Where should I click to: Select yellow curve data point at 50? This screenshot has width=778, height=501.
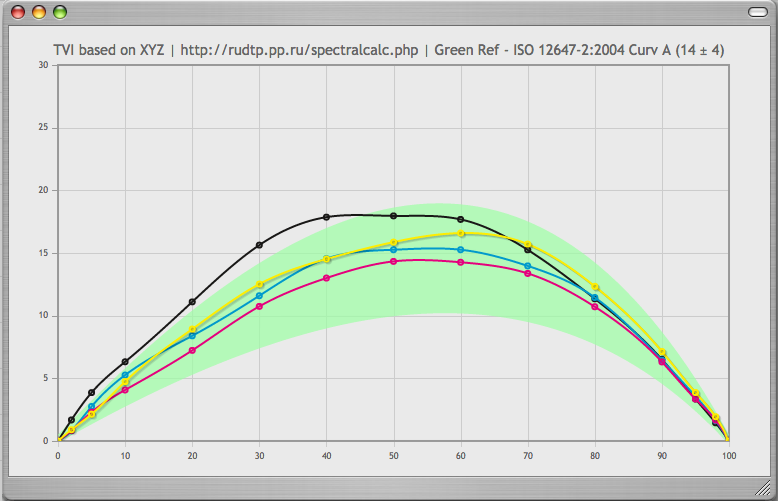click(394, 243)
